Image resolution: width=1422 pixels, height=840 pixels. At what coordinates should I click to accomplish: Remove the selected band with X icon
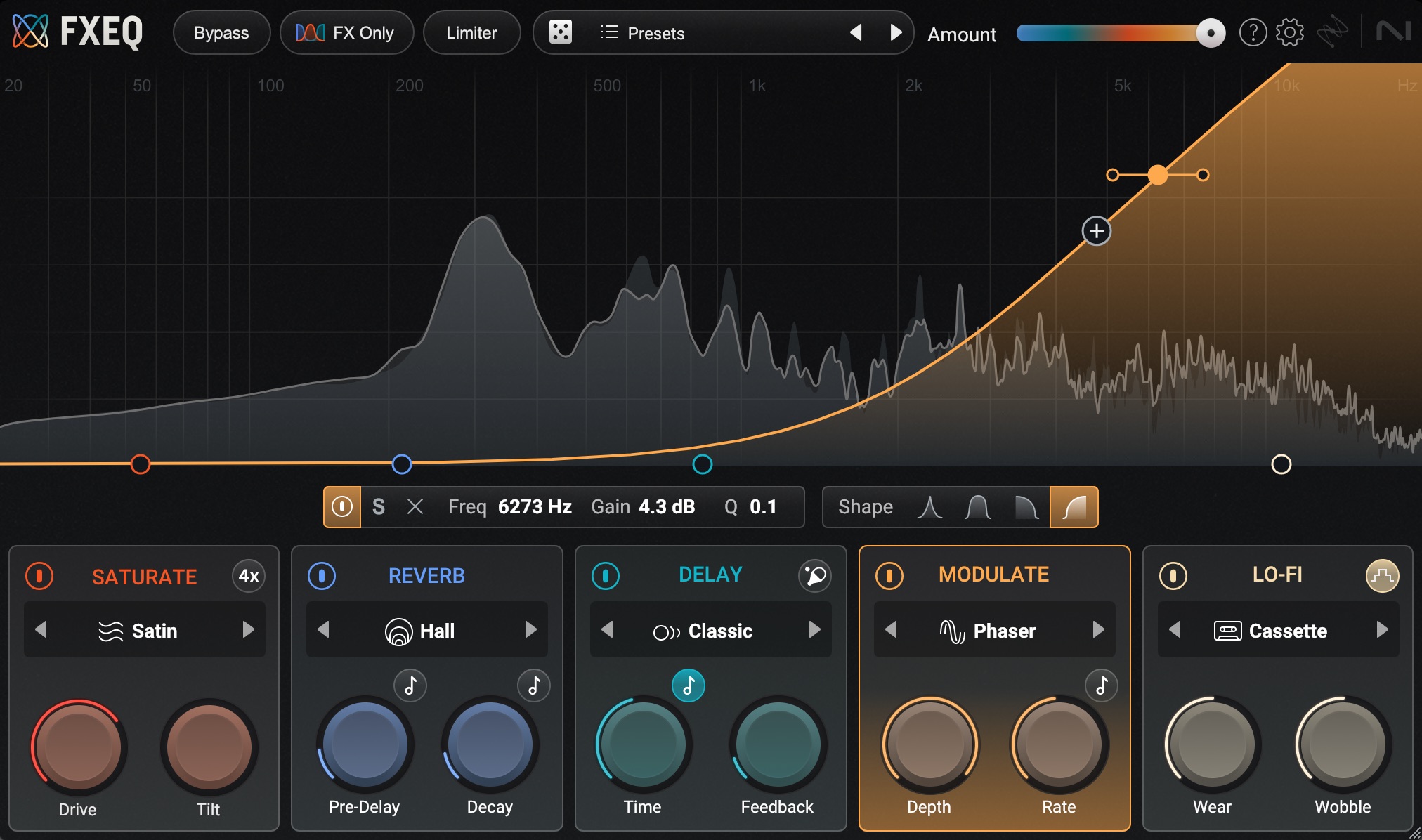pyautogui.click(x=415, y=506)
